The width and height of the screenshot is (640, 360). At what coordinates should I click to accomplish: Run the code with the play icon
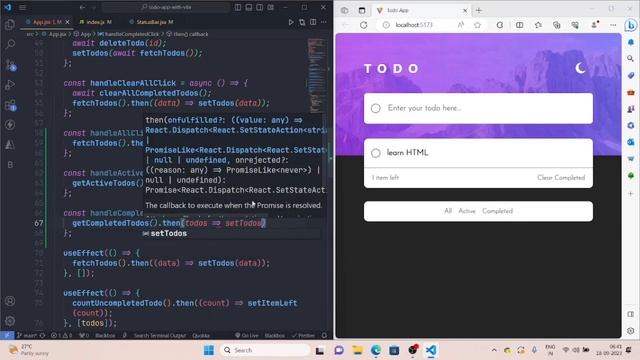tap(291, 22)
